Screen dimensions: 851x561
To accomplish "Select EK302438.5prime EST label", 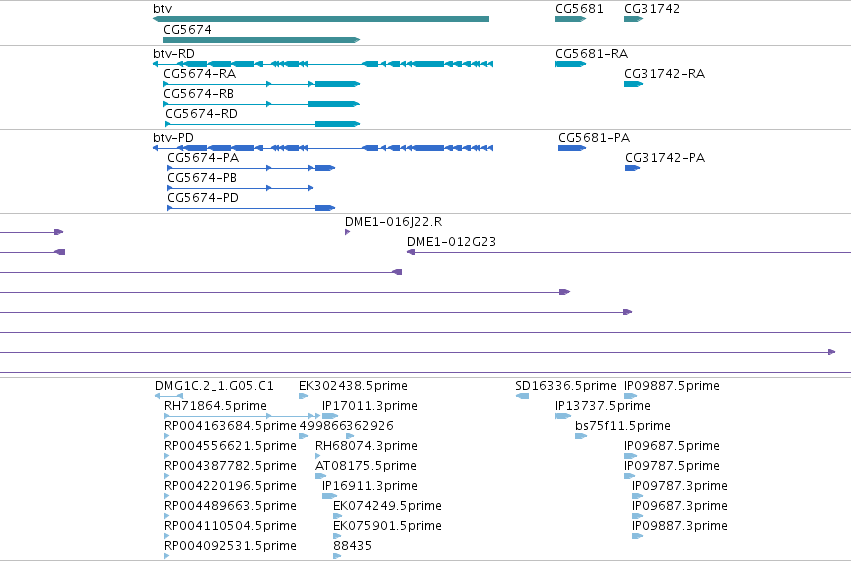I will tap(353, 386).
